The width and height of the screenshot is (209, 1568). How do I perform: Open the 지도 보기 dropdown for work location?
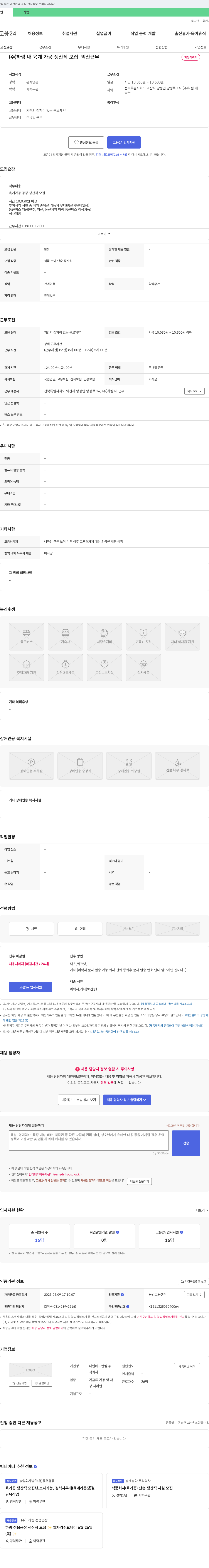tap(194, 391)
